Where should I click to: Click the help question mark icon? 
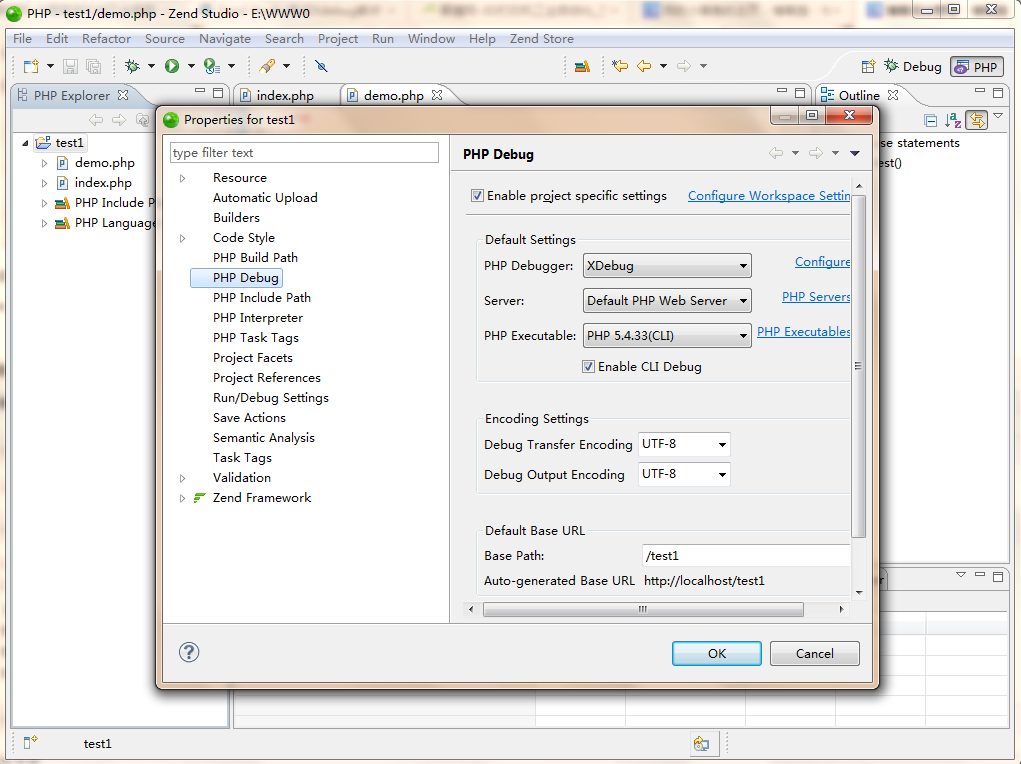[x=189, y=652]
